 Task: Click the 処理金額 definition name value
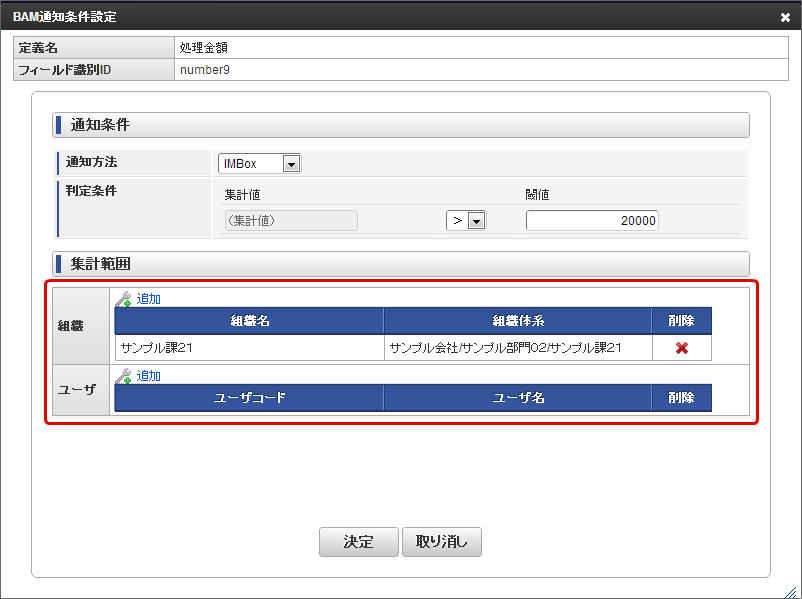coord(204,48)
